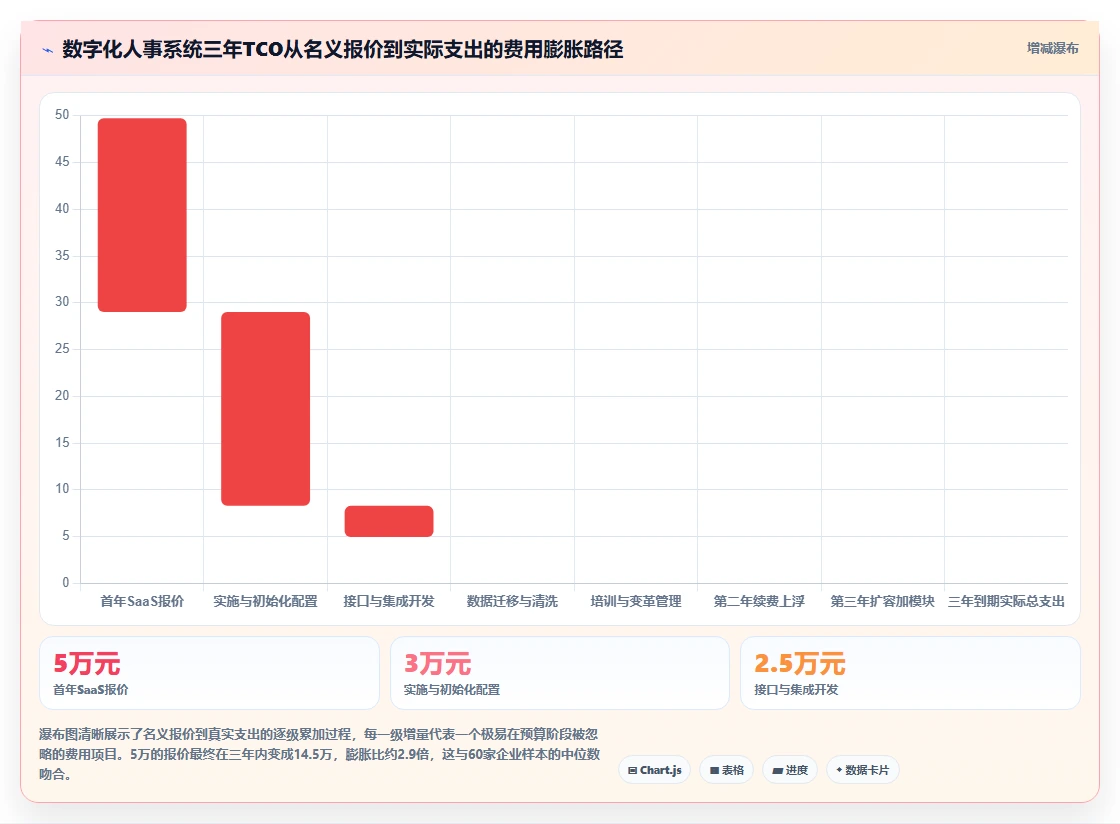This screenshot has height=824, width=1120.
Task: Select the 数据卡片 tag chip
Action: [x=863, y=770]
